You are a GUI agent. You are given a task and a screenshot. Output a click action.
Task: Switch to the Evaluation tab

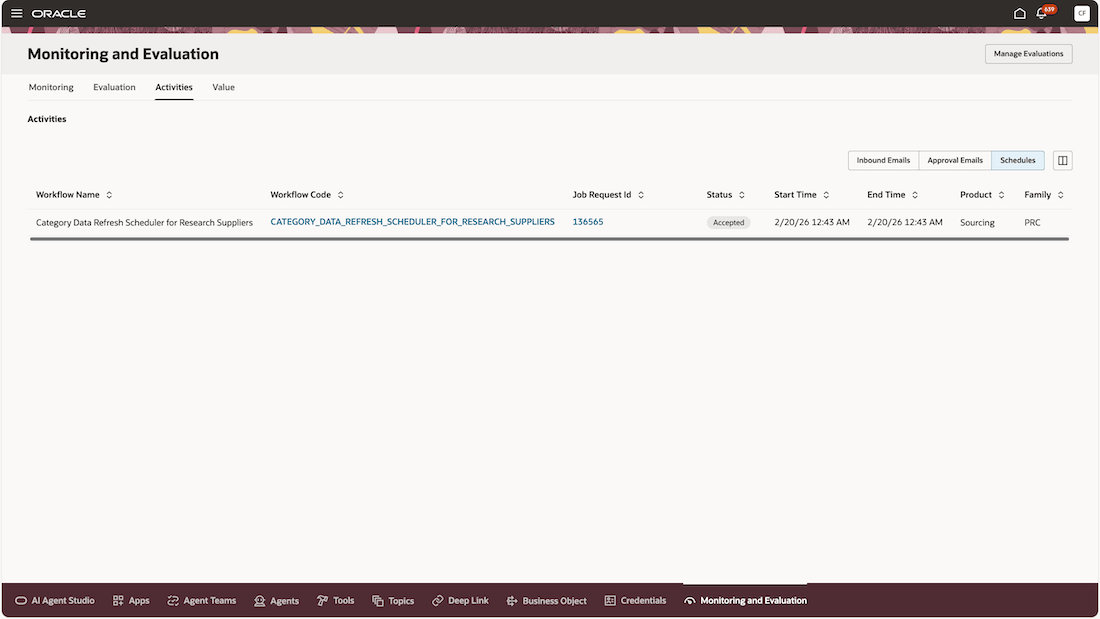(114, 87)
